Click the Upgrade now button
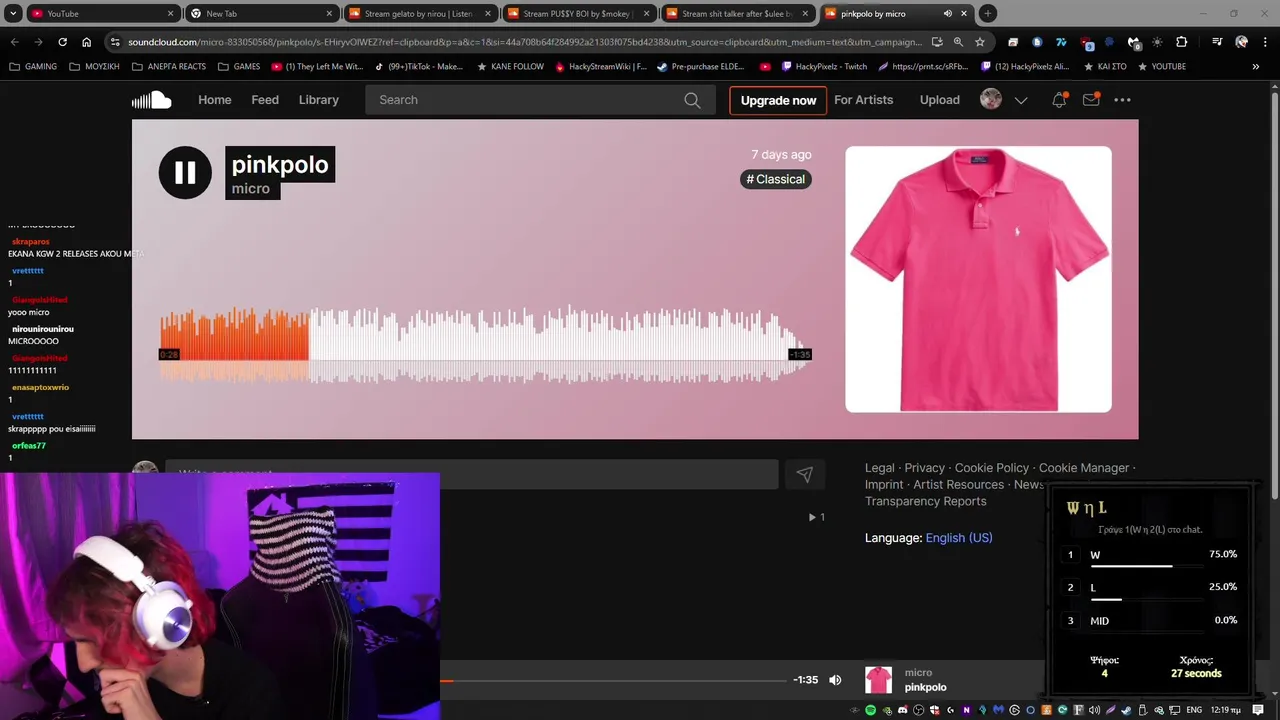The image size is (1280, 720). (x=778, y=100)
